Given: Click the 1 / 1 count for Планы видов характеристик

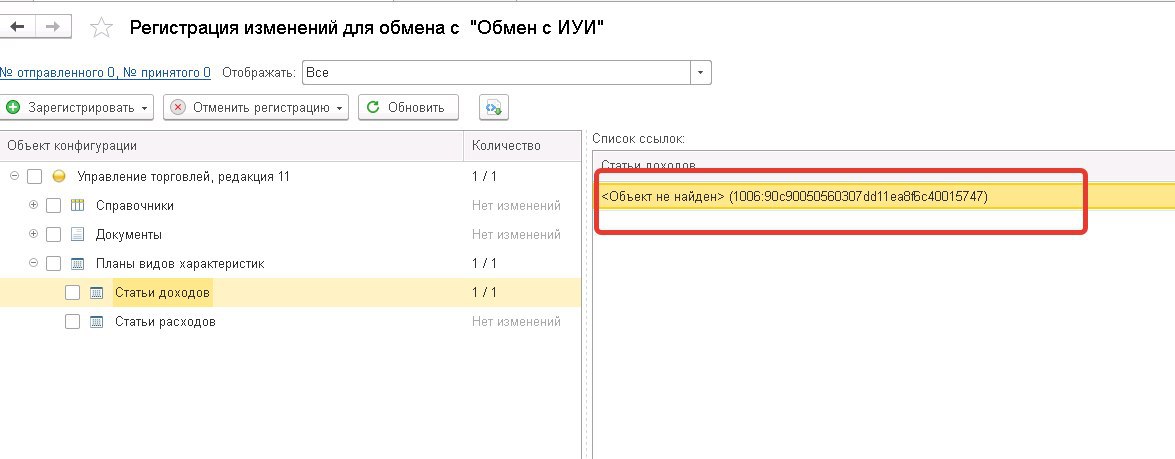Looking at the screenshot, I should pyautogui.click(x=484, y=264).
